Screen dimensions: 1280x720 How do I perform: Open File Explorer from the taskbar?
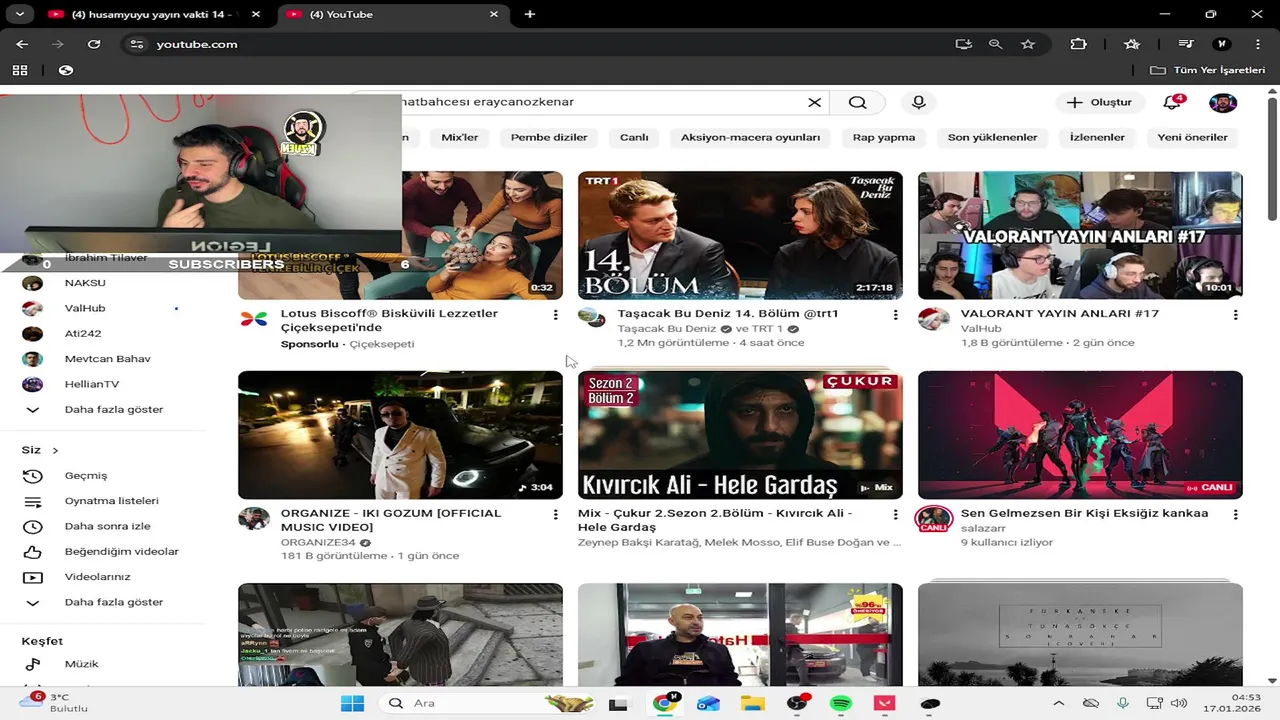[752, 703]
